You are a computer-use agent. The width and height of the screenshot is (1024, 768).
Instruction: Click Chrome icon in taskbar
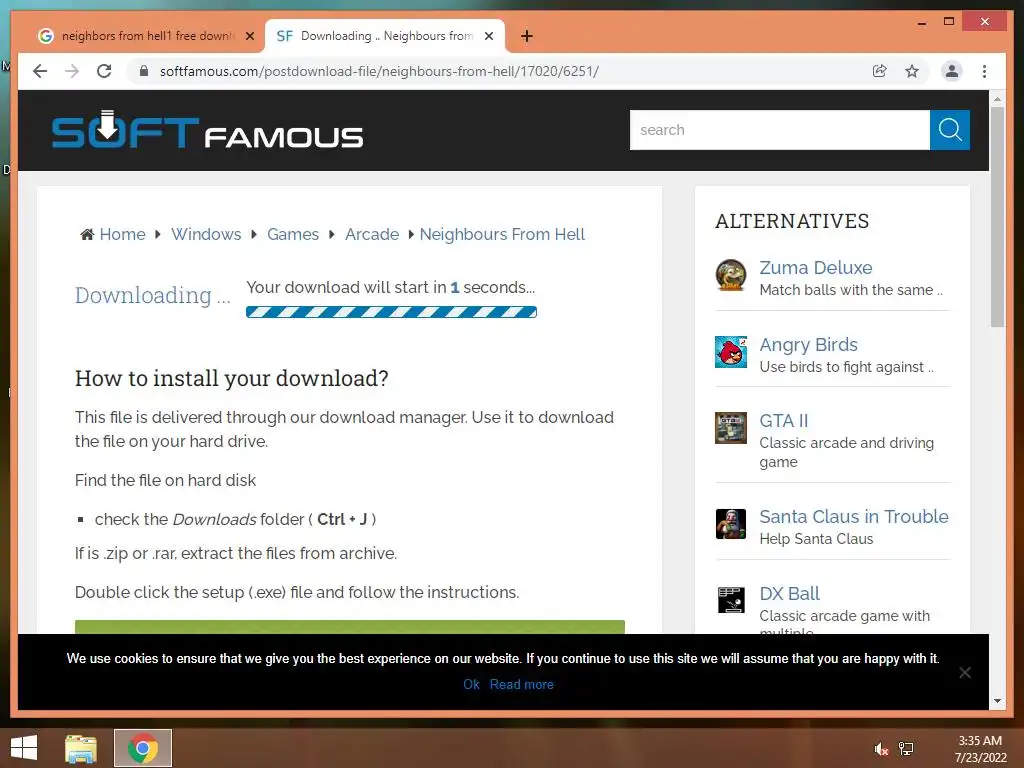tap(143, 748)
